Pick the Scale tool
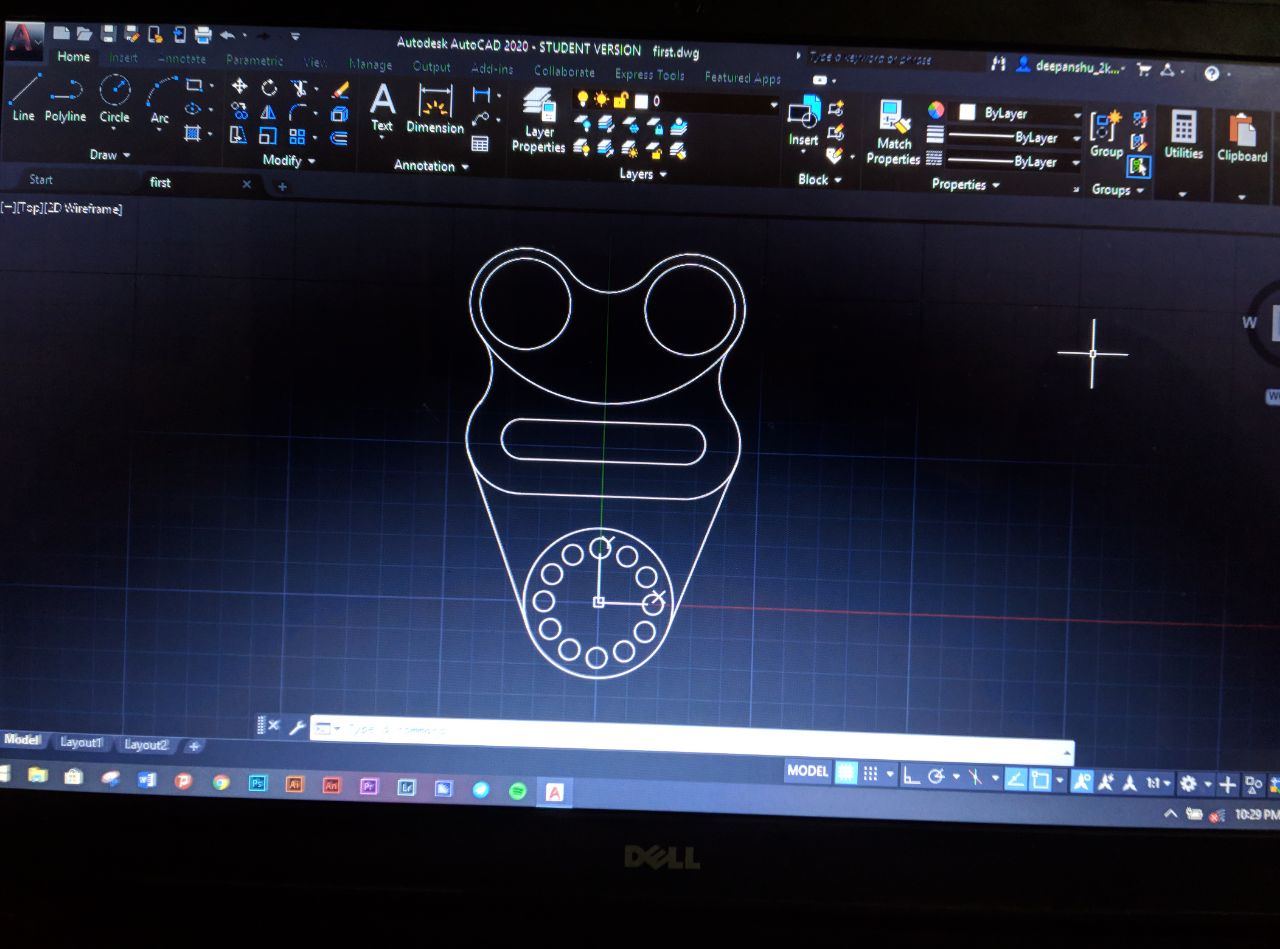 pos(268,136)
